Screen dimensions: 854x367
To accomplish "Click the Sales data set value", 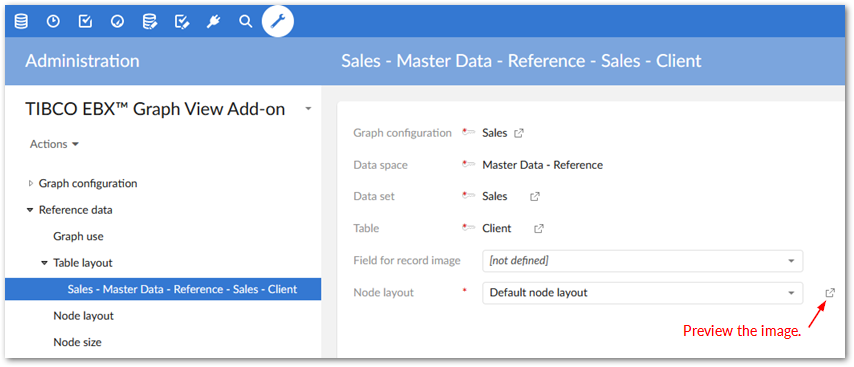I will pyautogui.click(x=495, y=197).
